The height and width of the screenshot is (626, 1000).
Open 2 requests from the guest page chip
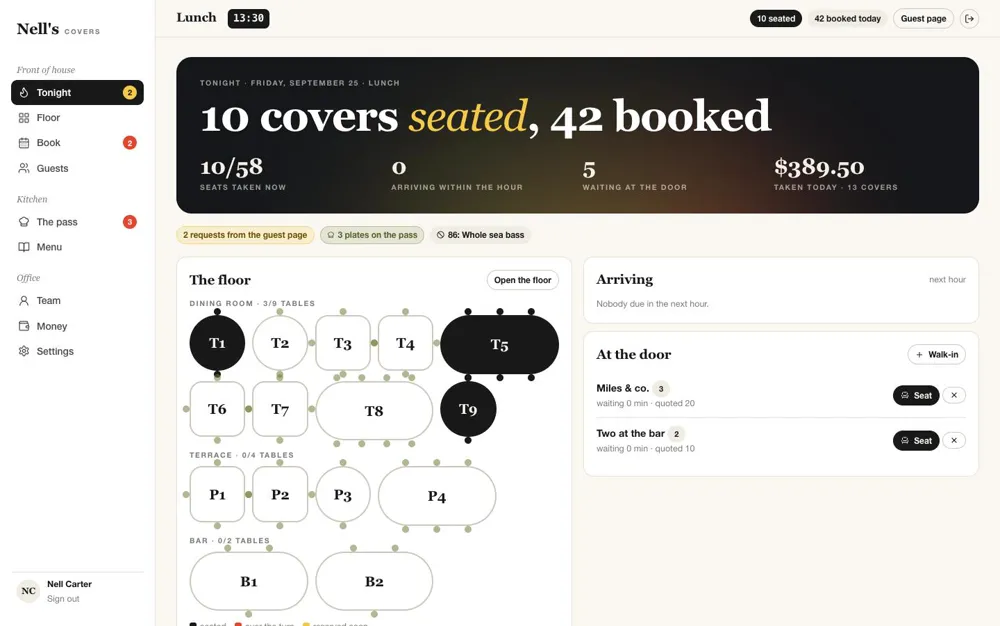point(245,235)
